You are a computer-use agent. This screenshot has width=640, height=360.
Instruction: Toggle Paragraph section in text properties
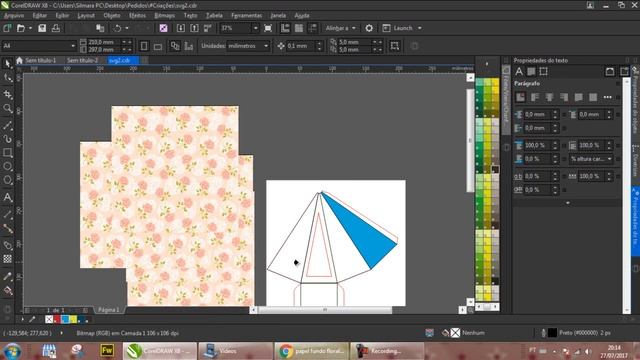tap(531, 72)
